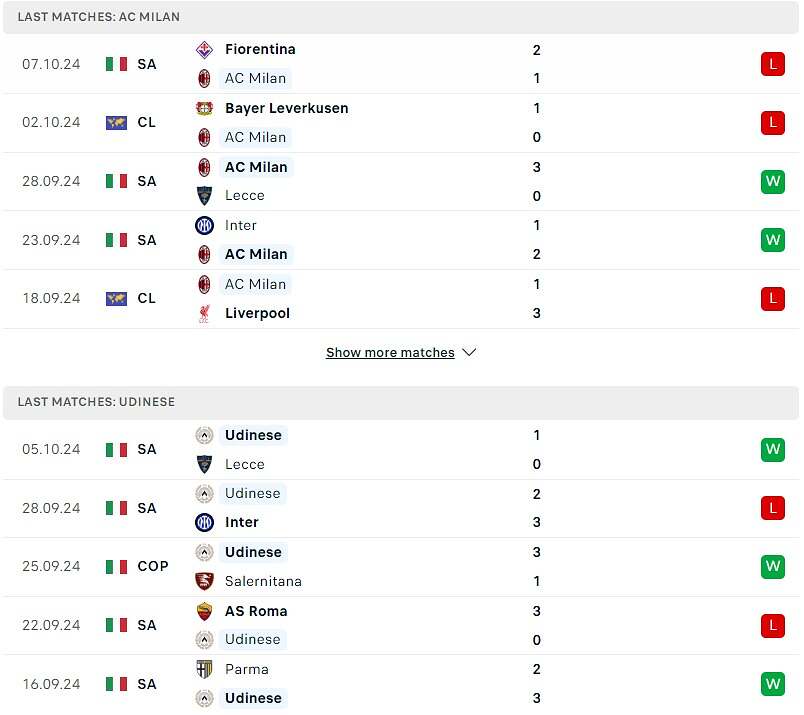The height and width of the screenshot is (715, 804).
Task: Click the red L badge for AS Roma match
Action: 773,626
